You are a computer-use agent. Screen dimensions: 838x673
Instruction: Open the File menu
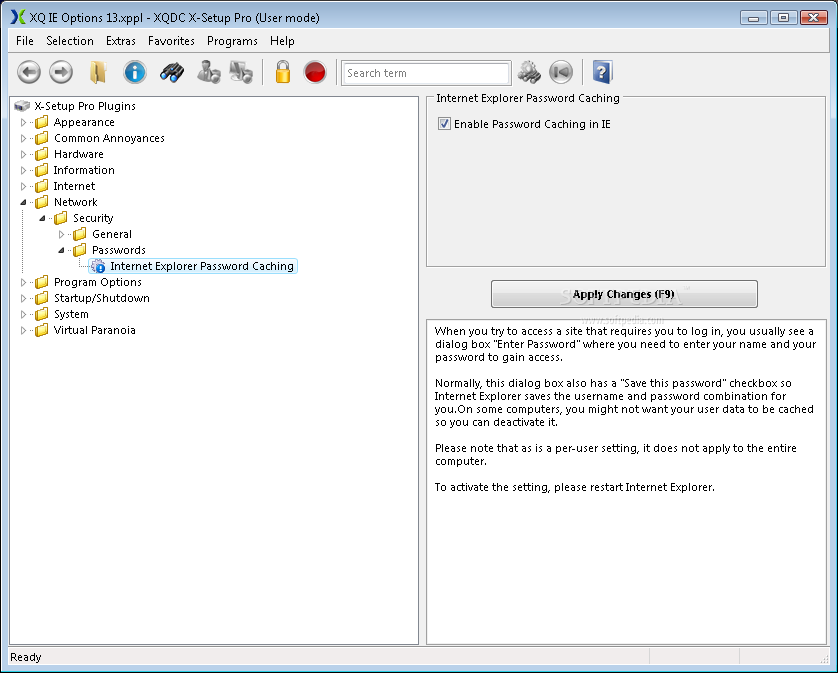coord(25,41)
